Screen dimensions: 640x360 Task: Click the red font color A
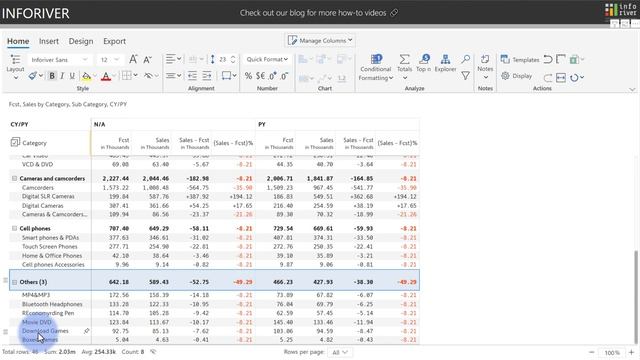point(106,76)
